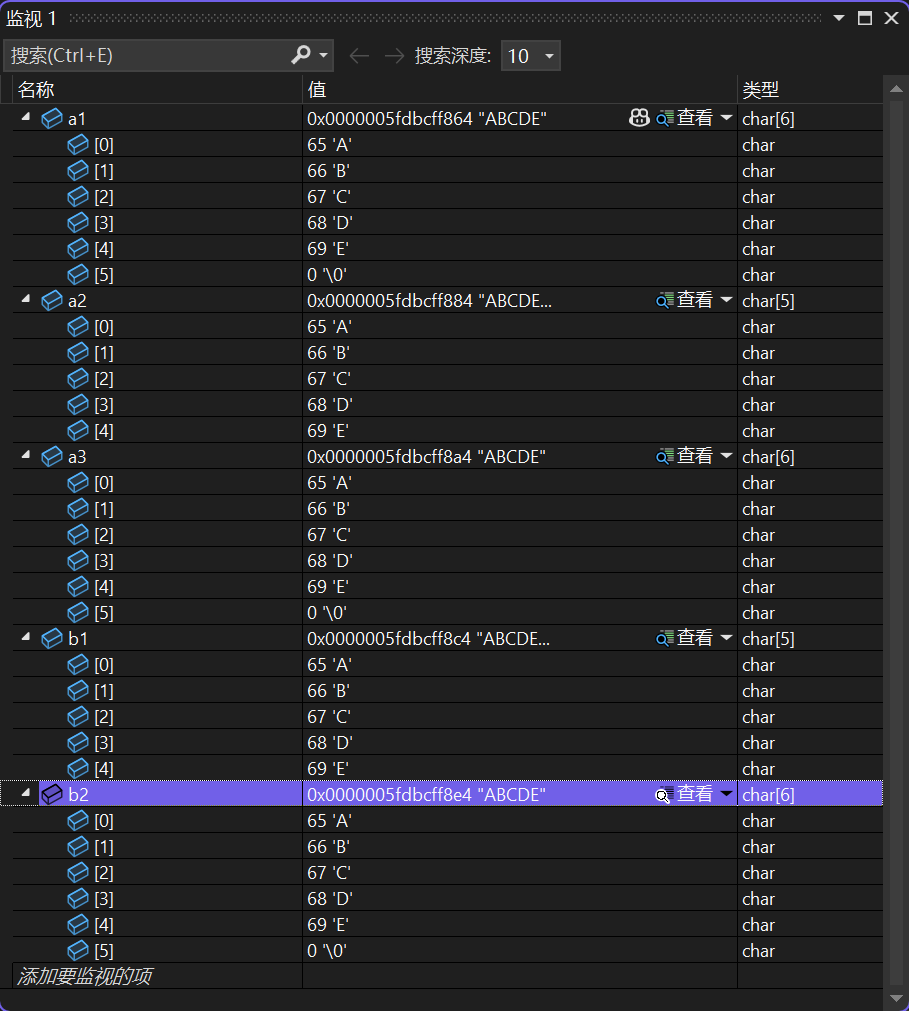The width and height of the screenshot is (909, 1011).
Task: Open the search depth dropdown showing 10
Action: pyautogui.click(x=531, y=56)
